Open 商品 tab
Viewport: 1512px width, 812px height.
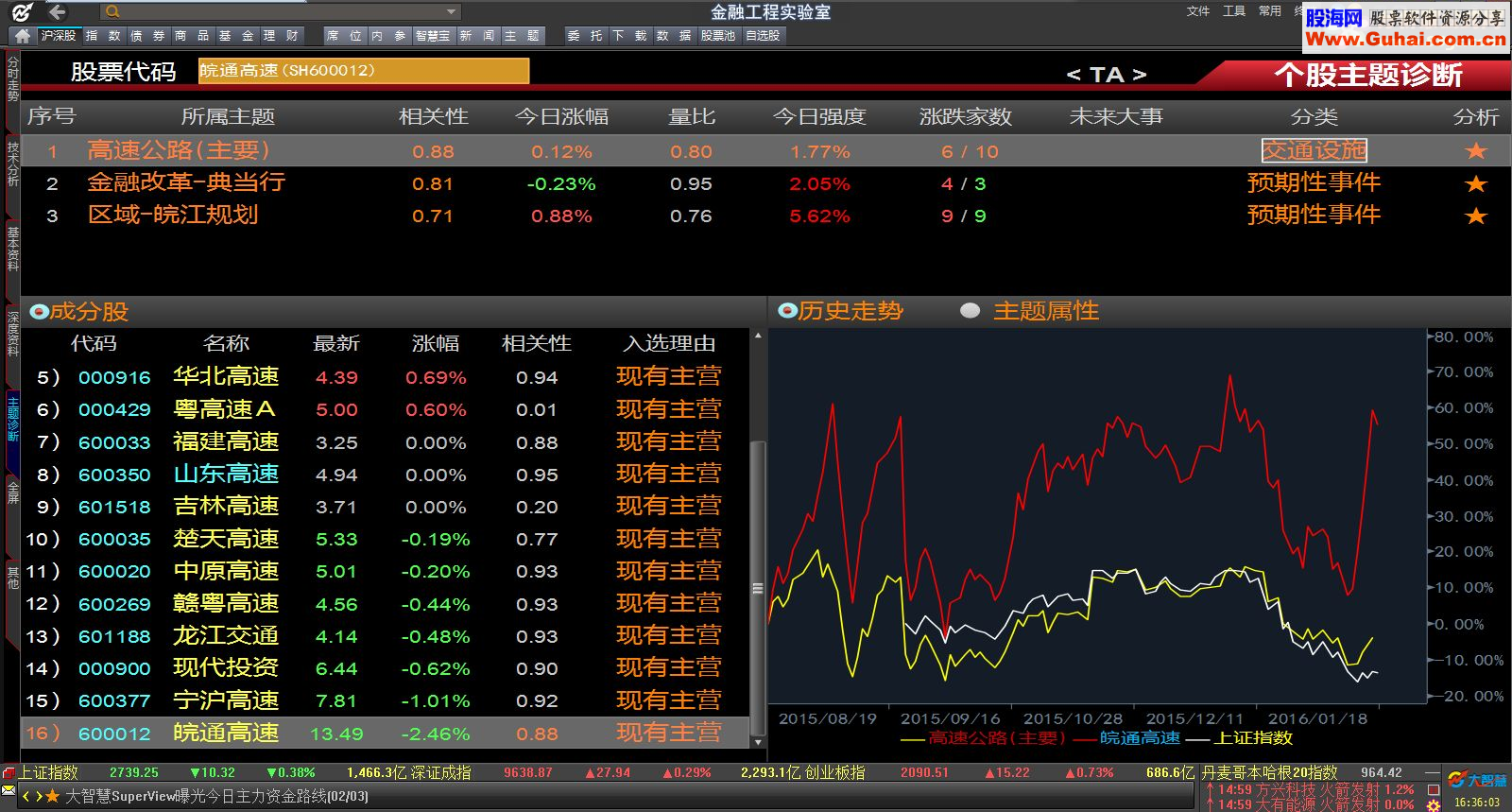(x=192, y=36)
